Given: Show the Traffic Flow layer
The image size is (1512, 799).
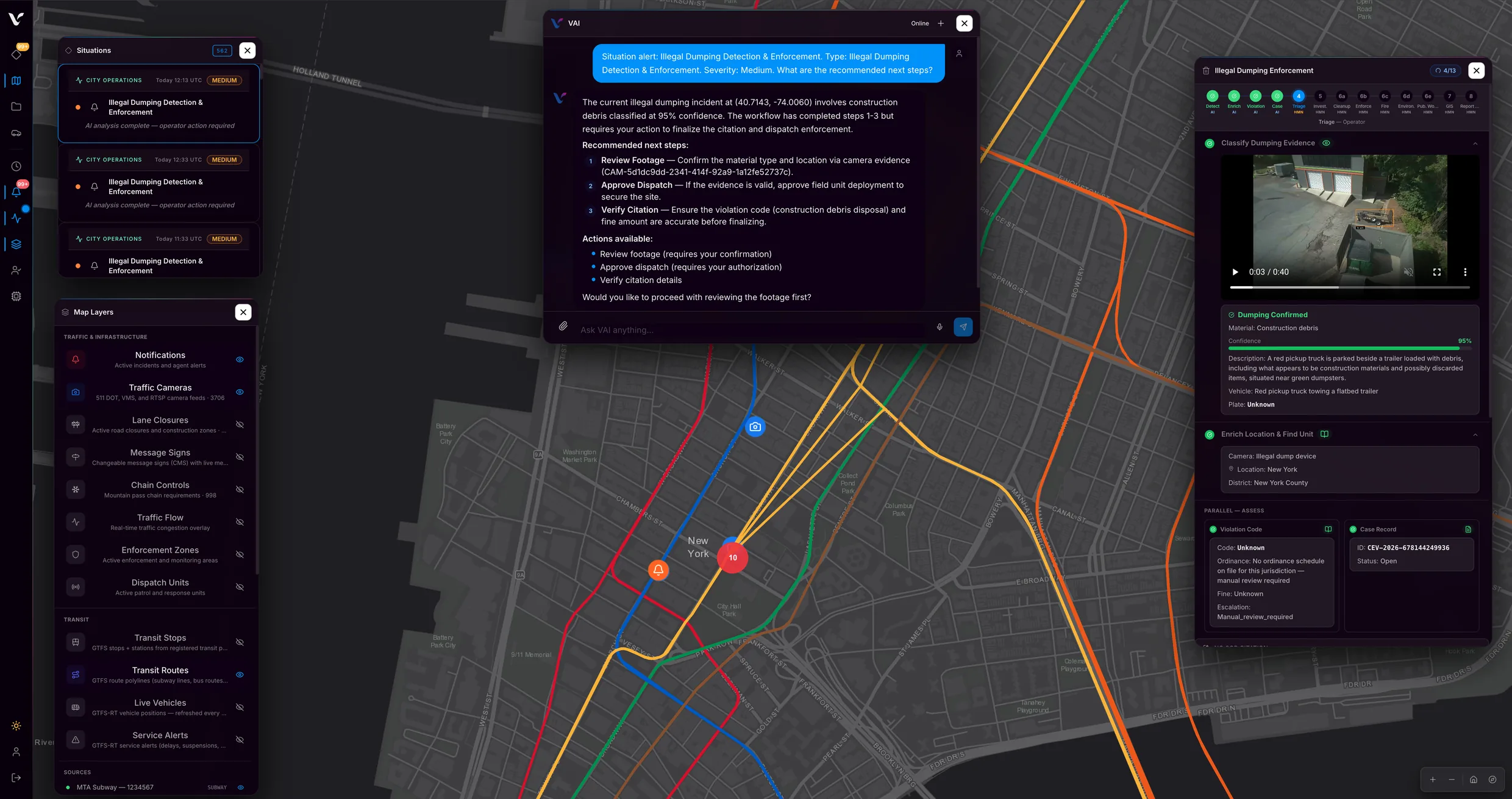Looking at the screenshot, I should pyautogui.click(x=240, y=522).
